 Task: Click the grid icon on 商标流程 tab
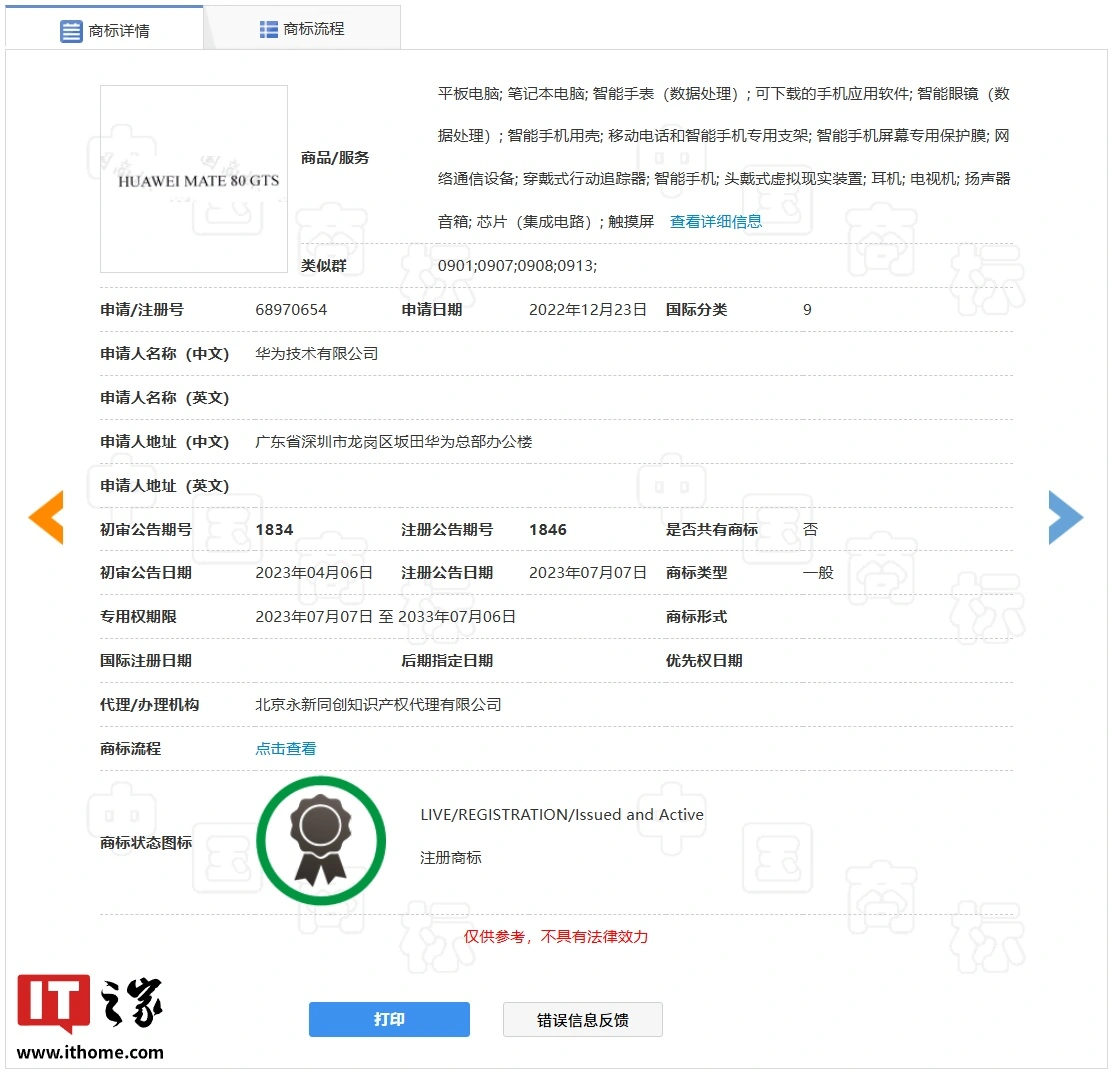(267, 28)
